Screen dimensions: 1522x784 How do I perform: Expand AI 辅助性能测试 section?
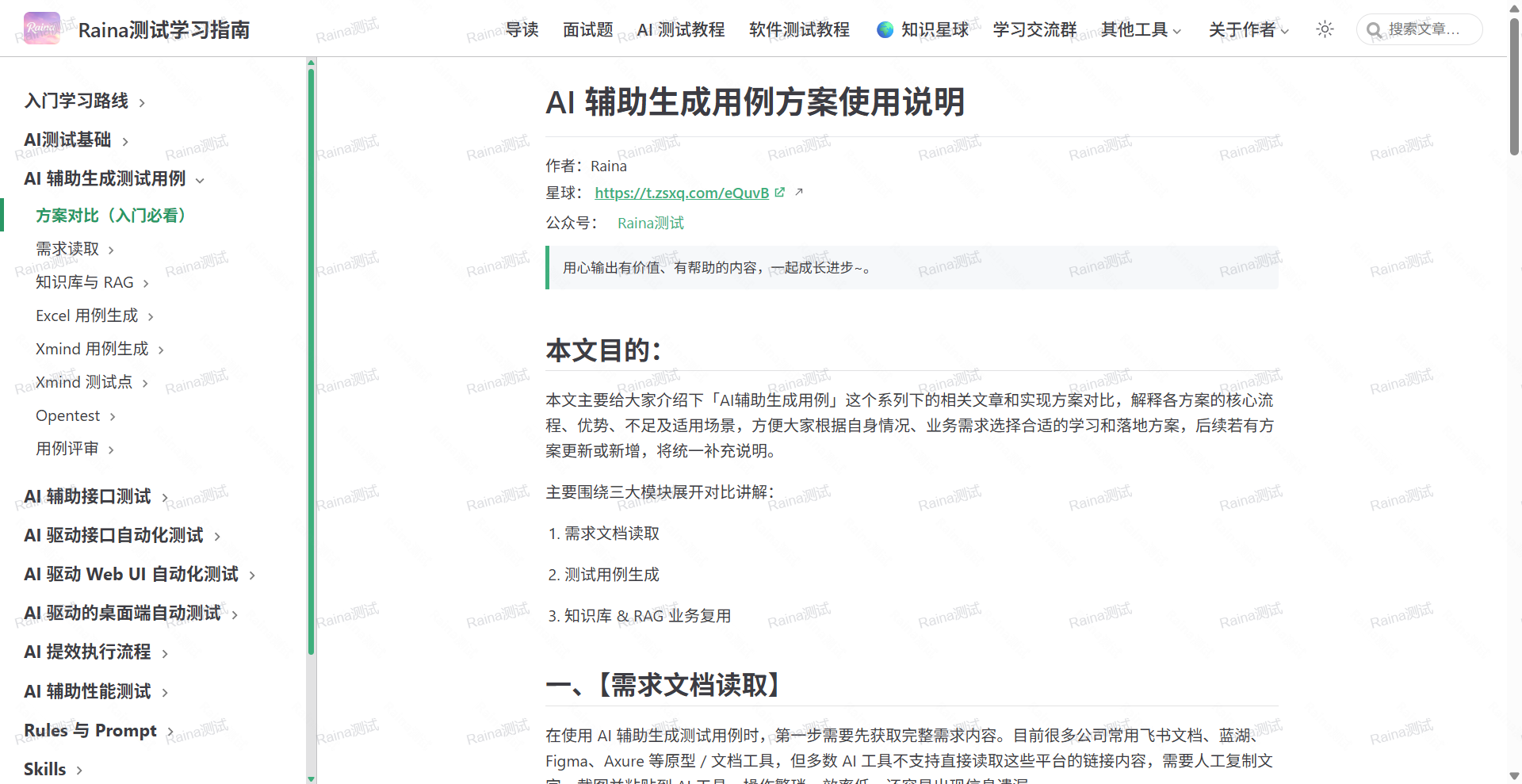point(96,691)
